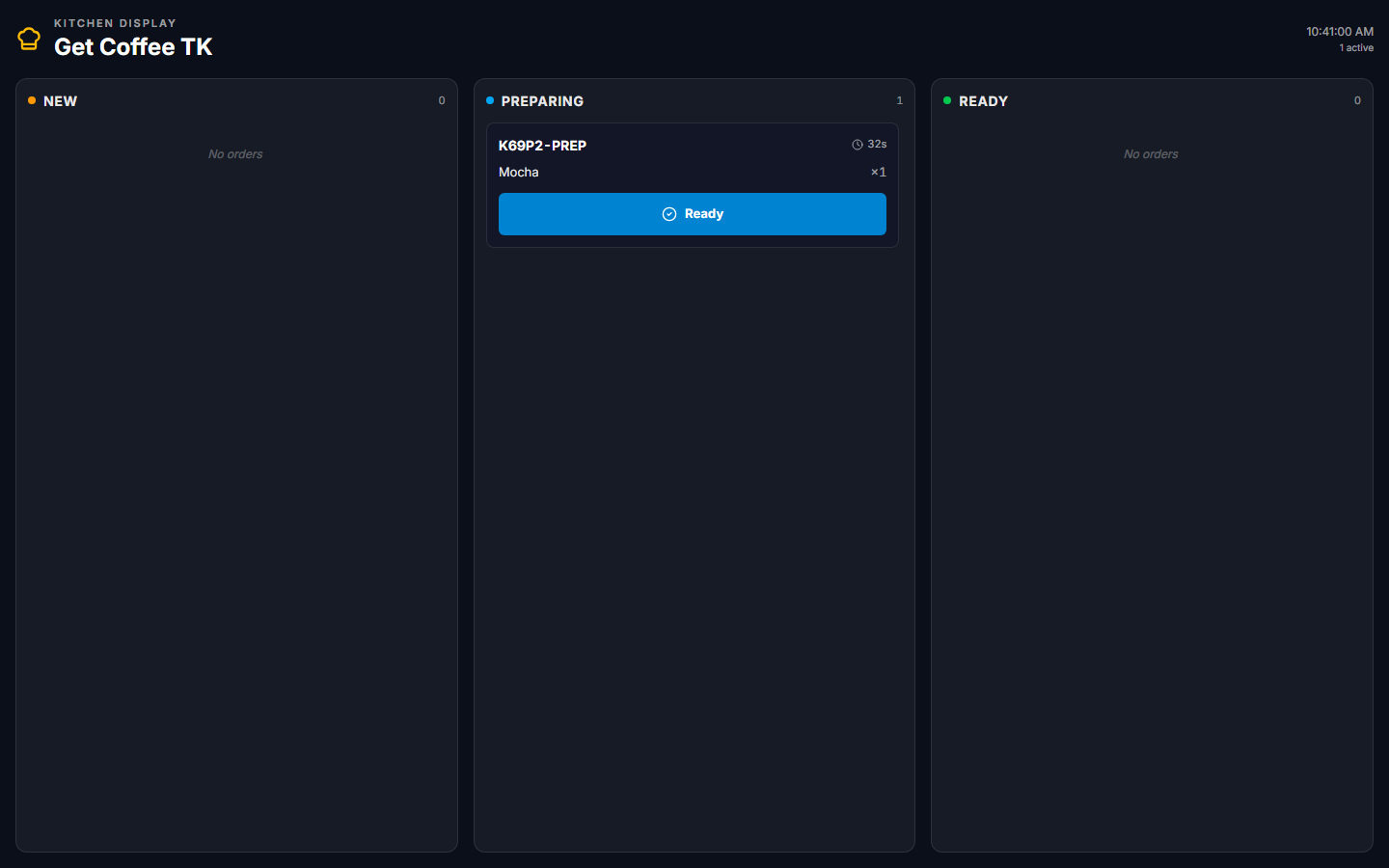Screen dimensions: 1389x868
Task: Click the orange dot beside NEW
Action: (x=32, y=100)
